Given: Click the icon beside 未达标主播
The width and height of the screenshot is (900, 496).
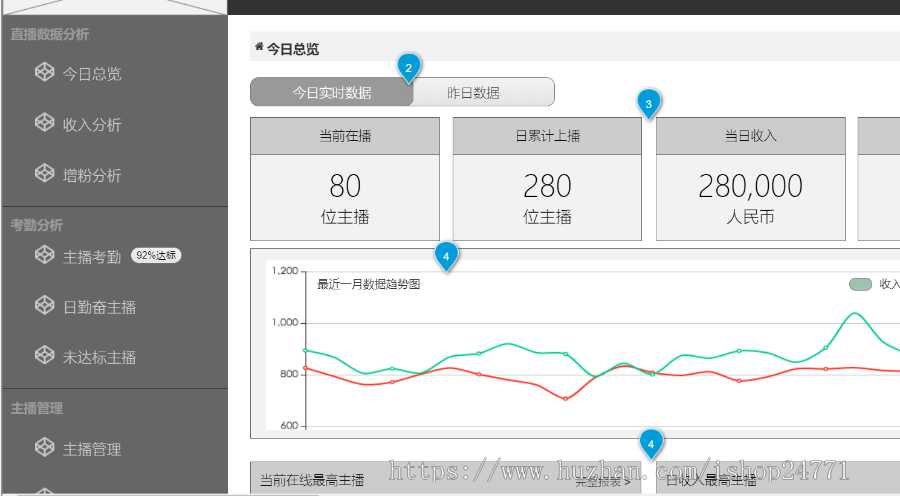Looking at the screenshot, I should (x=44, y=355).
